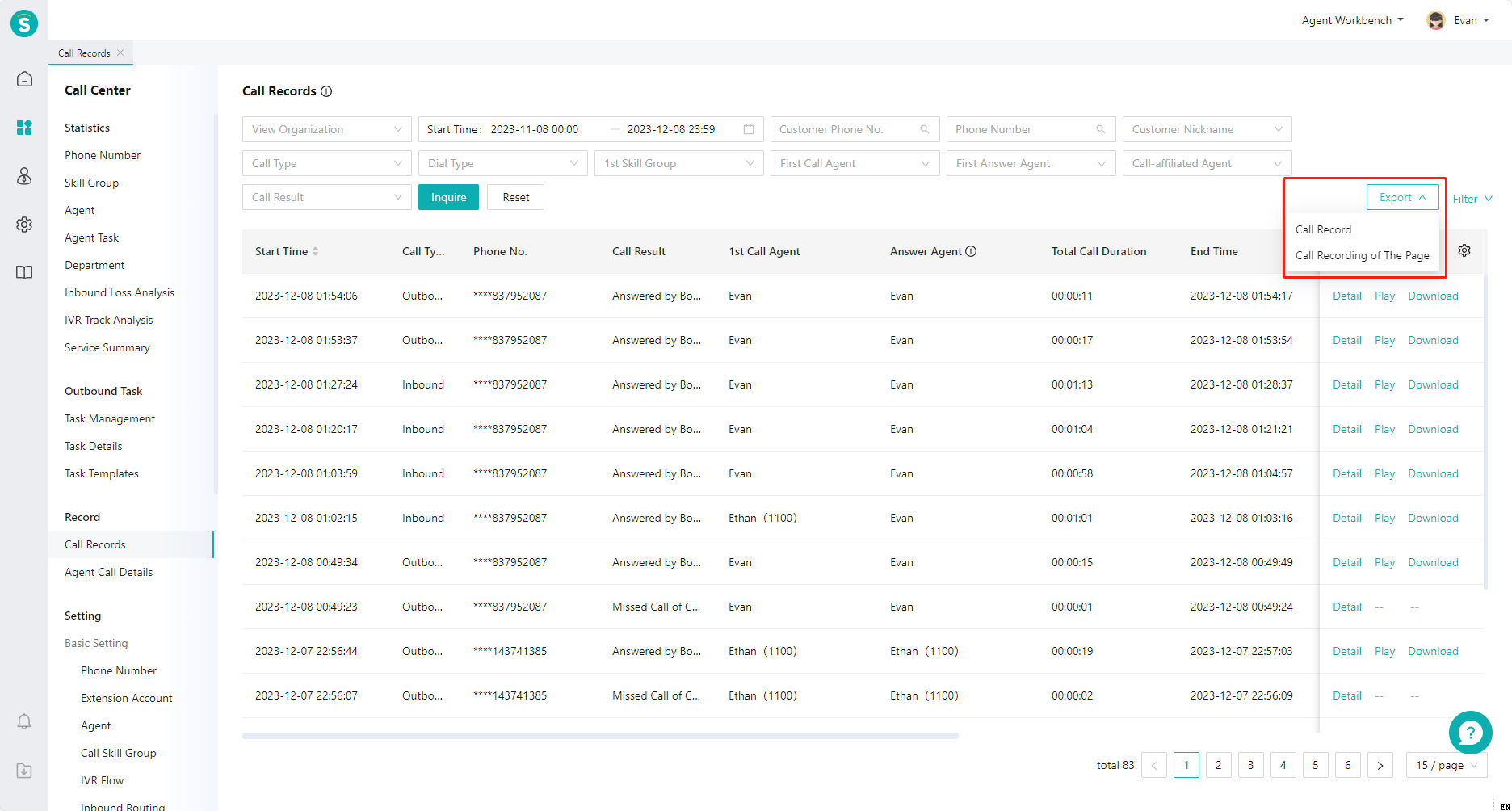Click the Answer Agent info icon

(971, 251)
